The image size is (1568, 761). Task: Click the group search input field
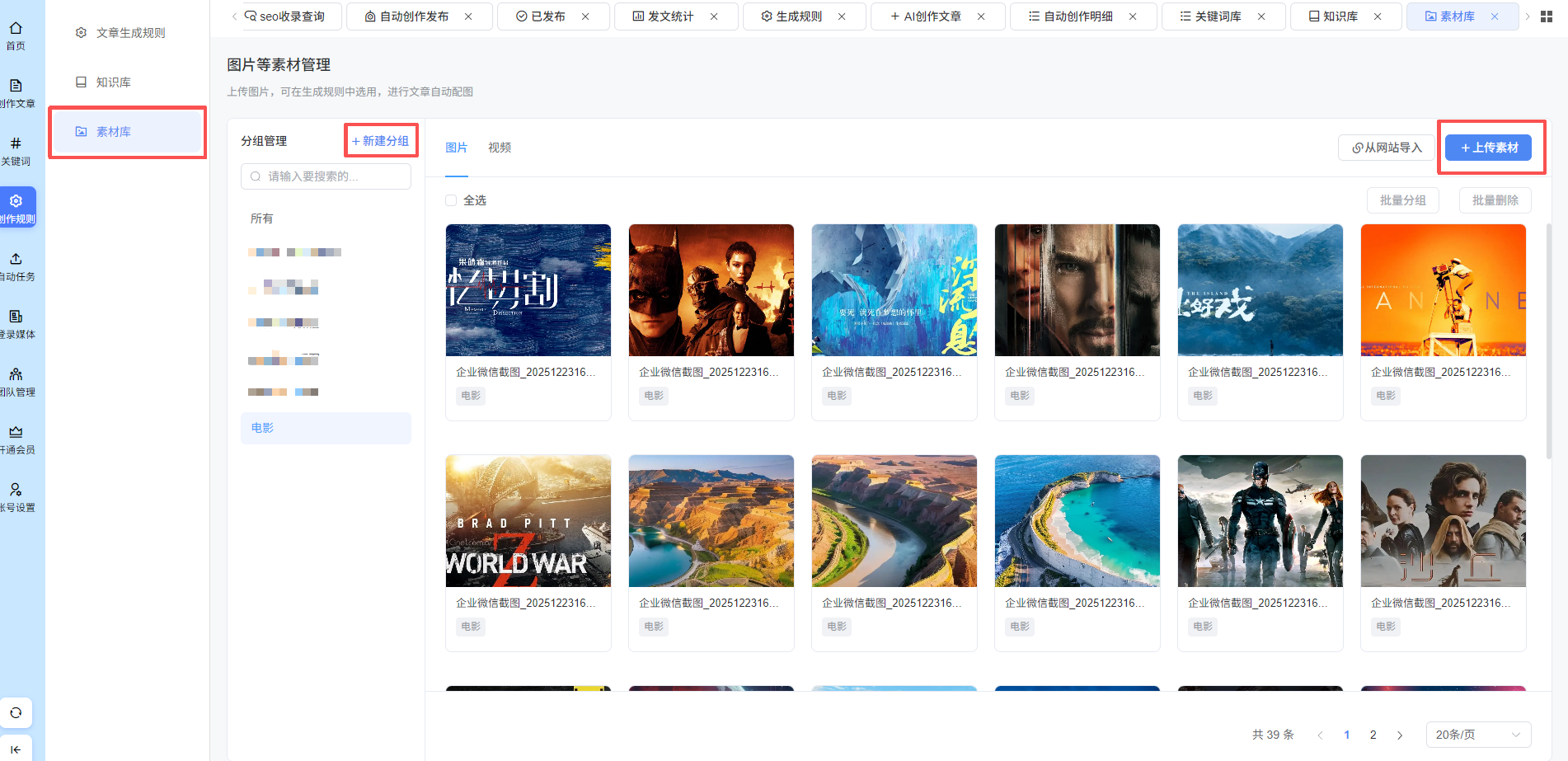tap(326, 176)
